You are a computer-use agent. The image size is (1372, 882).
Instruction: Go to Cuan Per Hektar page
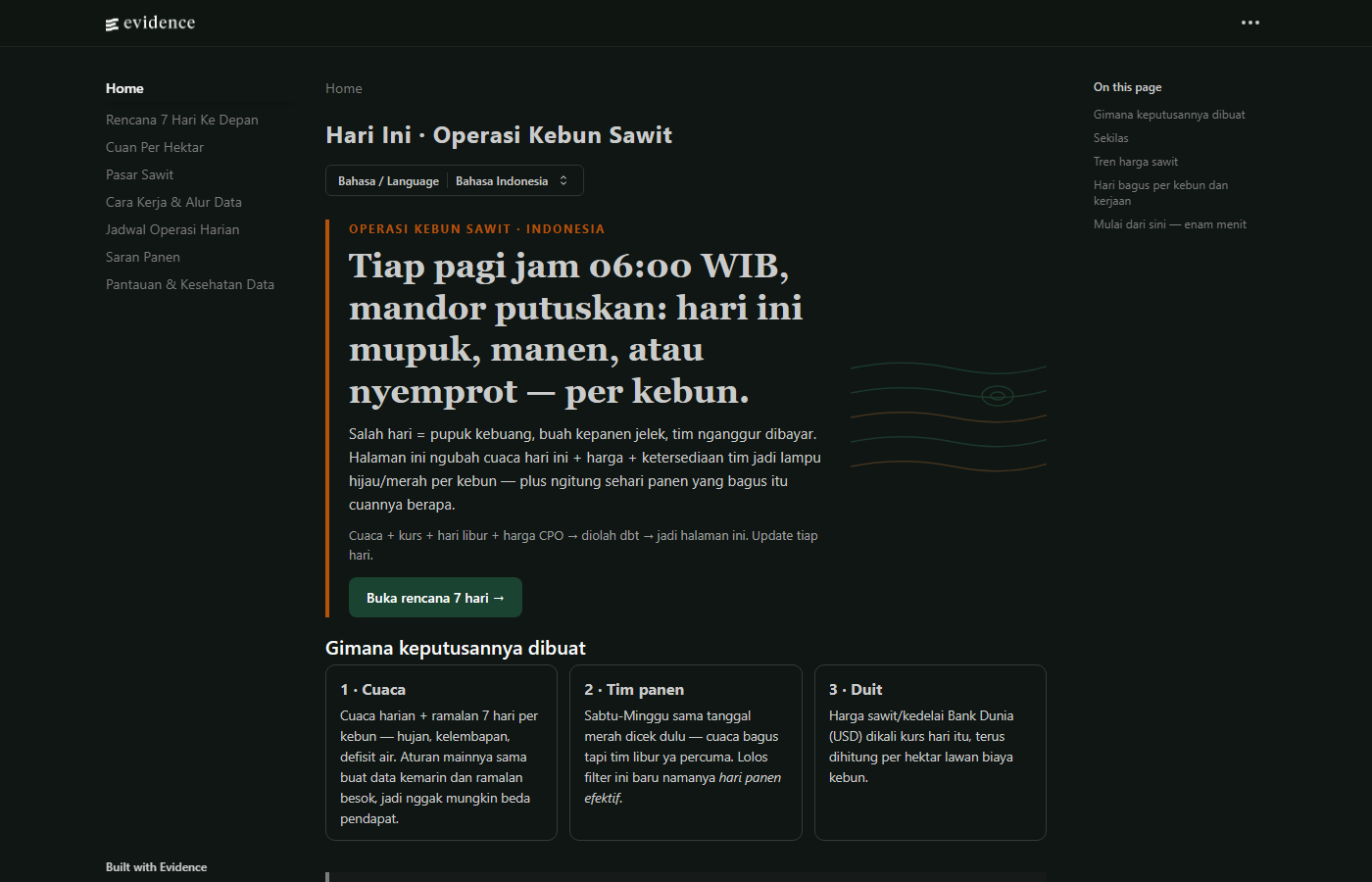[x=155, y=147]
